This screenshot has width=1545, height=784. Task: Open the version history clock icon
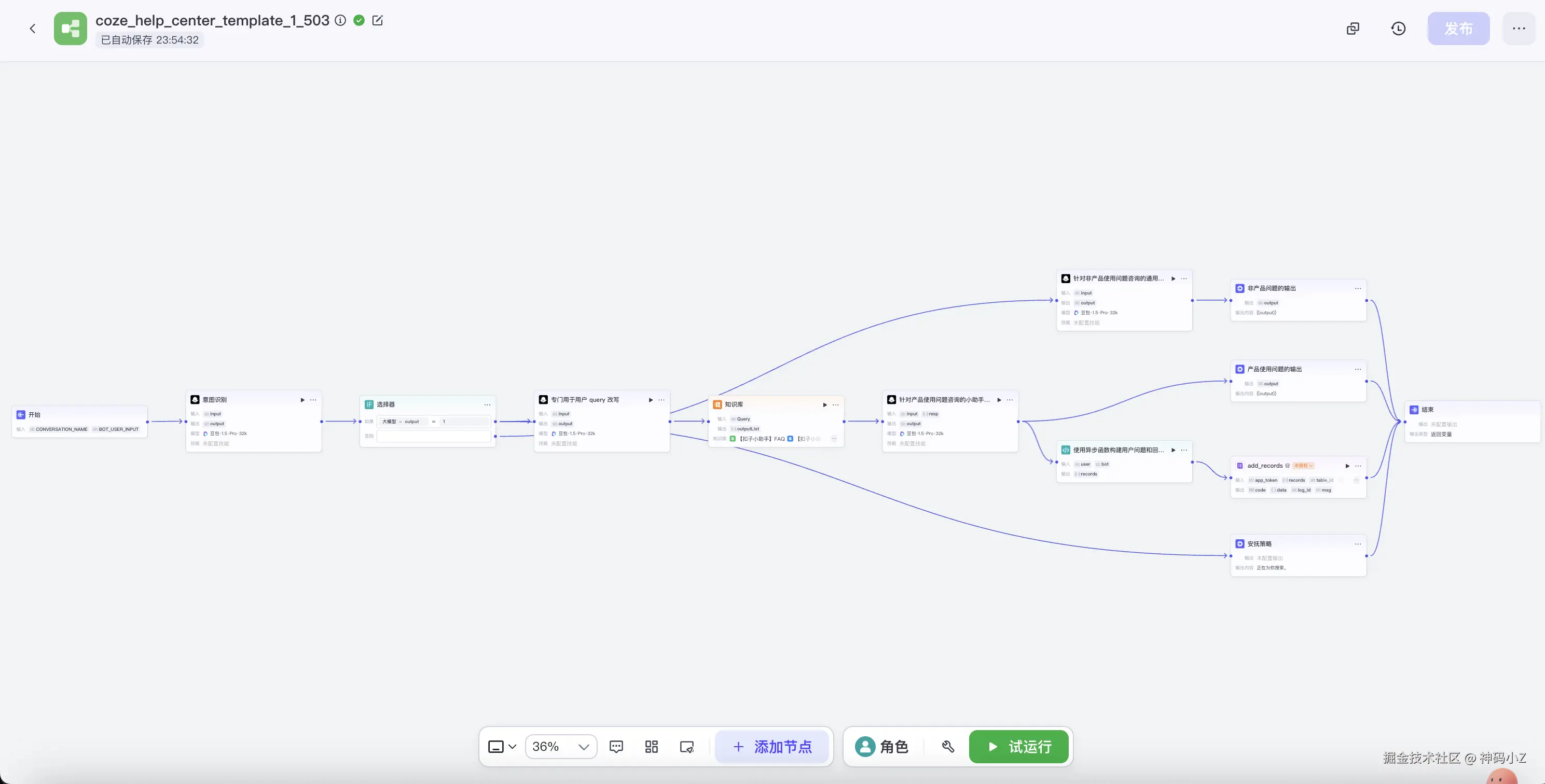[x=1398, y=28]
